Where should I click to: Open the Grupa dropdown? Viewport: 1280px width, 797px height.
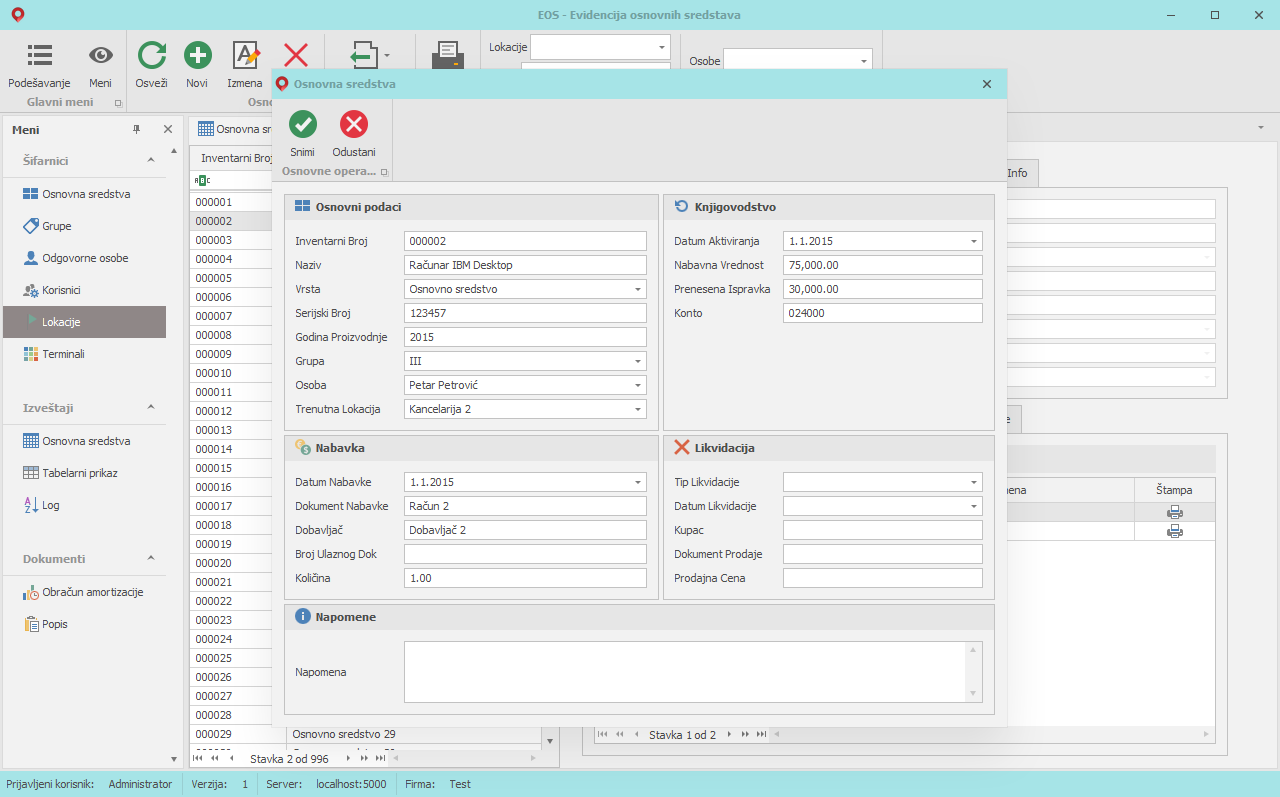click(x=638, y=361)
